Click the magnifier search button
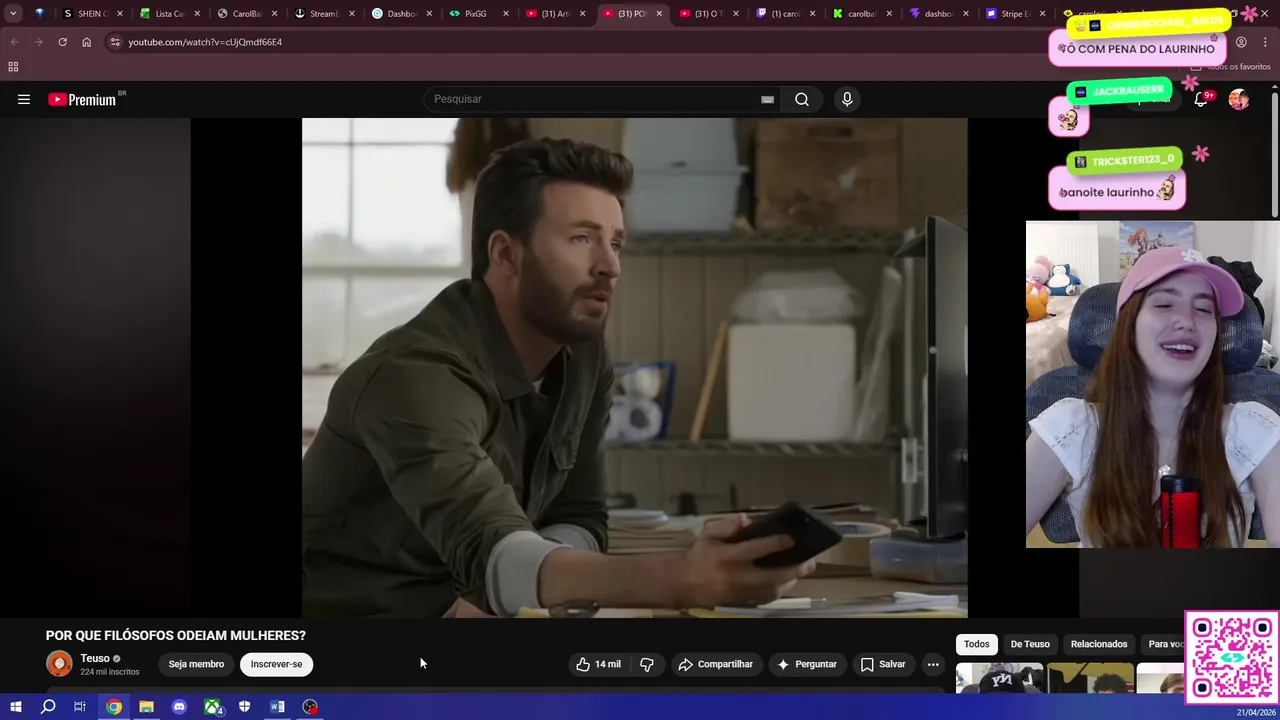Screen dimensions: 1280x720 [802, 99]
